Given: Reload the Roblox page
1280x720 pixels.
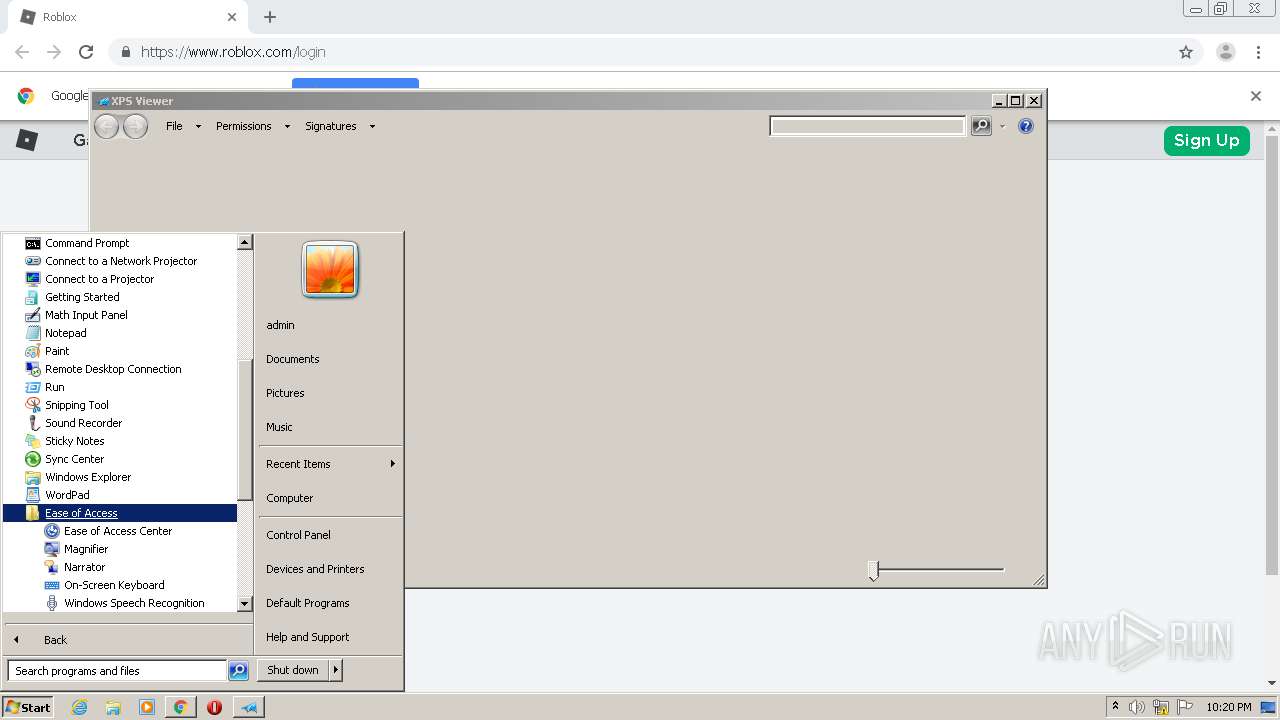Looking at the screenshot, I should (x=86, y=52).
